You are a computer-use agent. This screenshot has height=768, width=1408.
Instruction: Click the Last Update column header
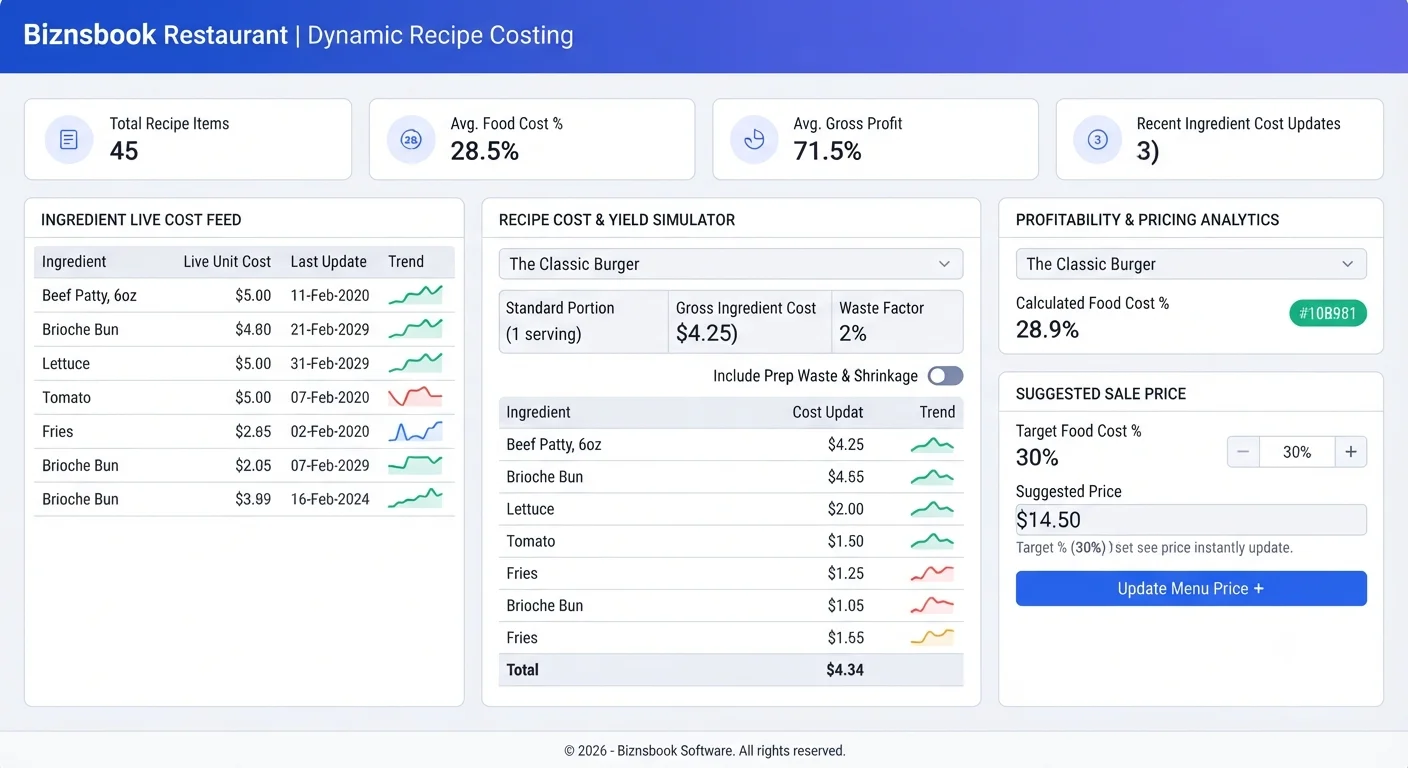tap(329, 262)
